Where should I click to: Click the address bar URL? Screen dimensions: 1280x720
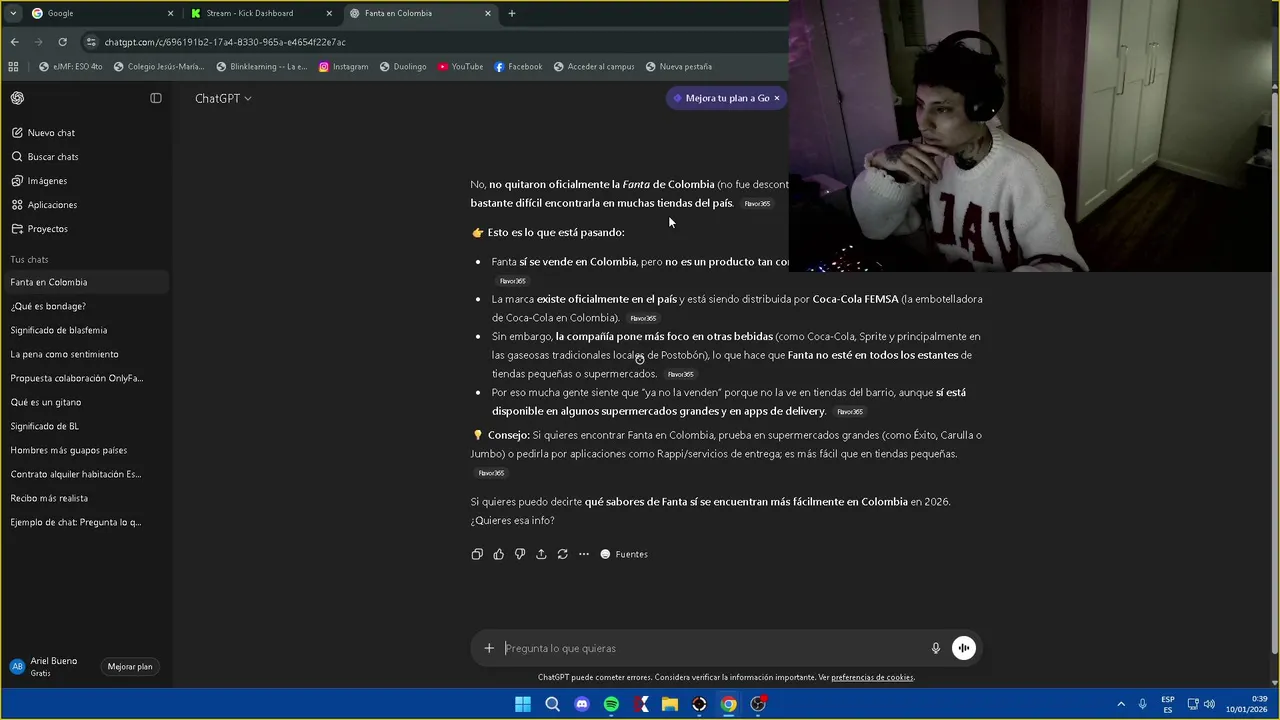click(x=225, y=42)
